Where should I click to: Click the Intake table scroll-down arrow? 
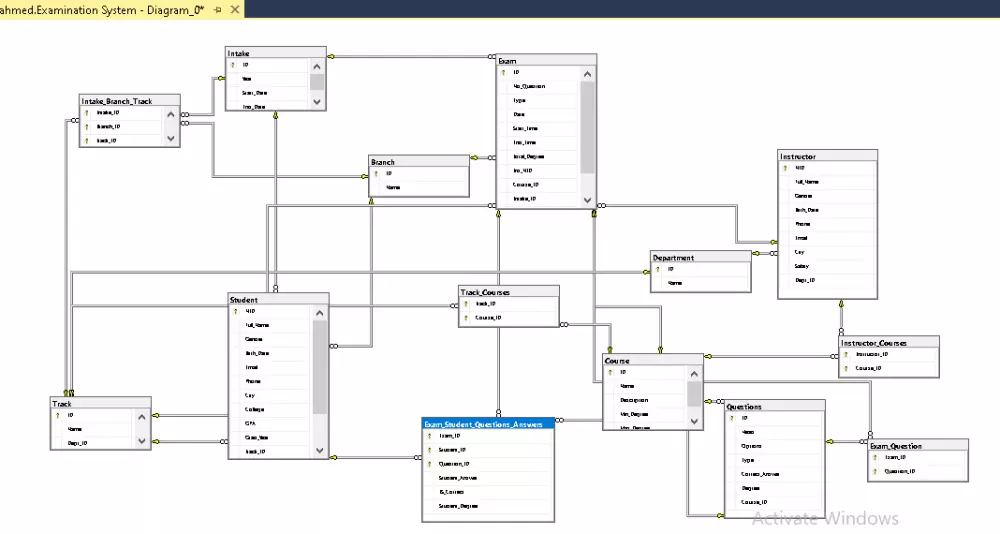coord(317,102)
